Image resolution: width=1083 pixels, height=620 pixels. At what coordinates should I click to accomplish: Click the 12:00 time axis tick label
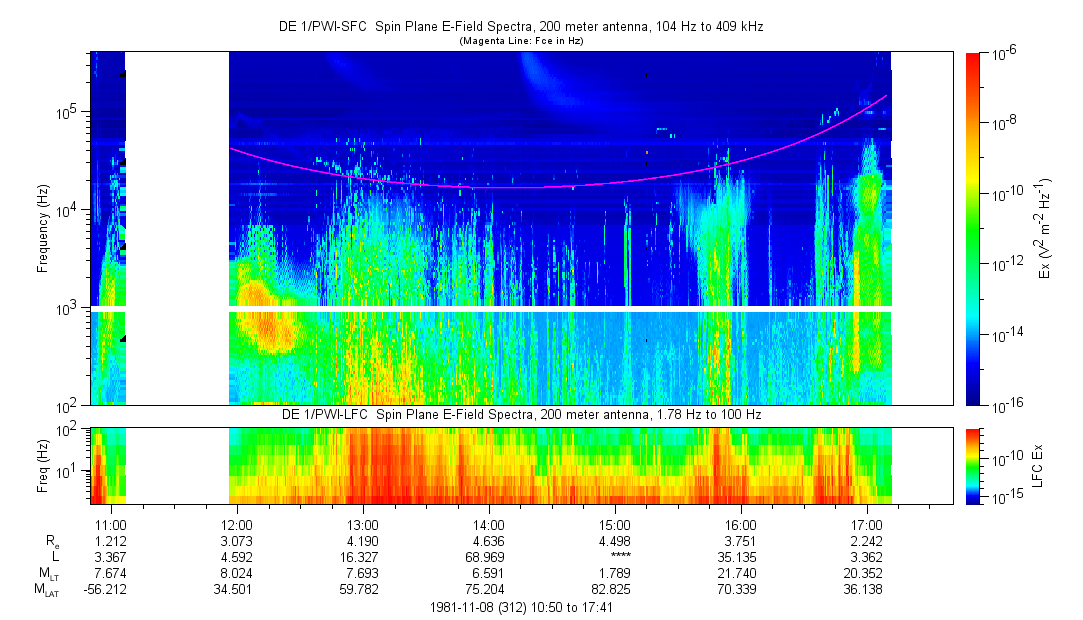236,524
